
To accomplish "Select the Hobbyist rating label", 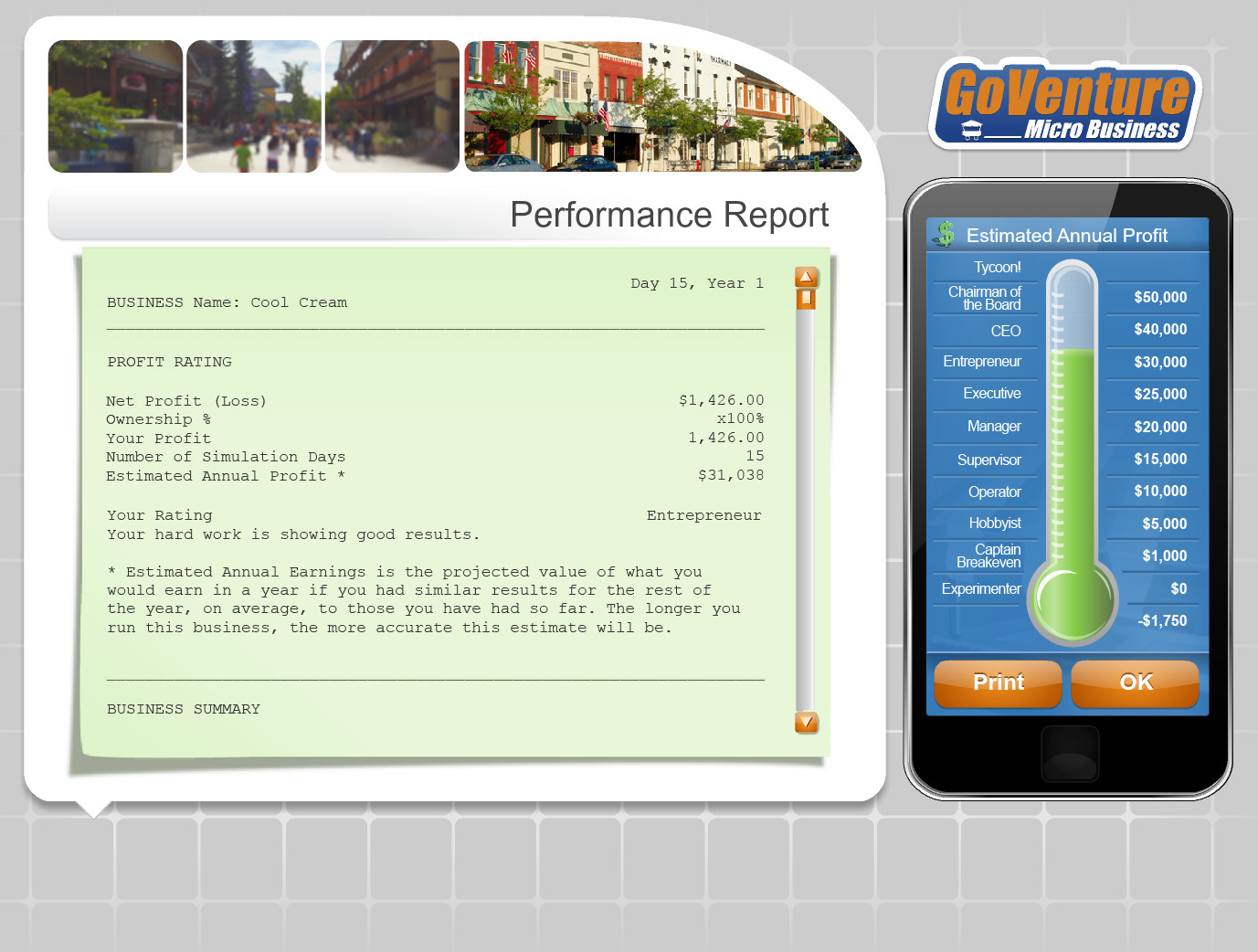I will [x=995, y=523].
